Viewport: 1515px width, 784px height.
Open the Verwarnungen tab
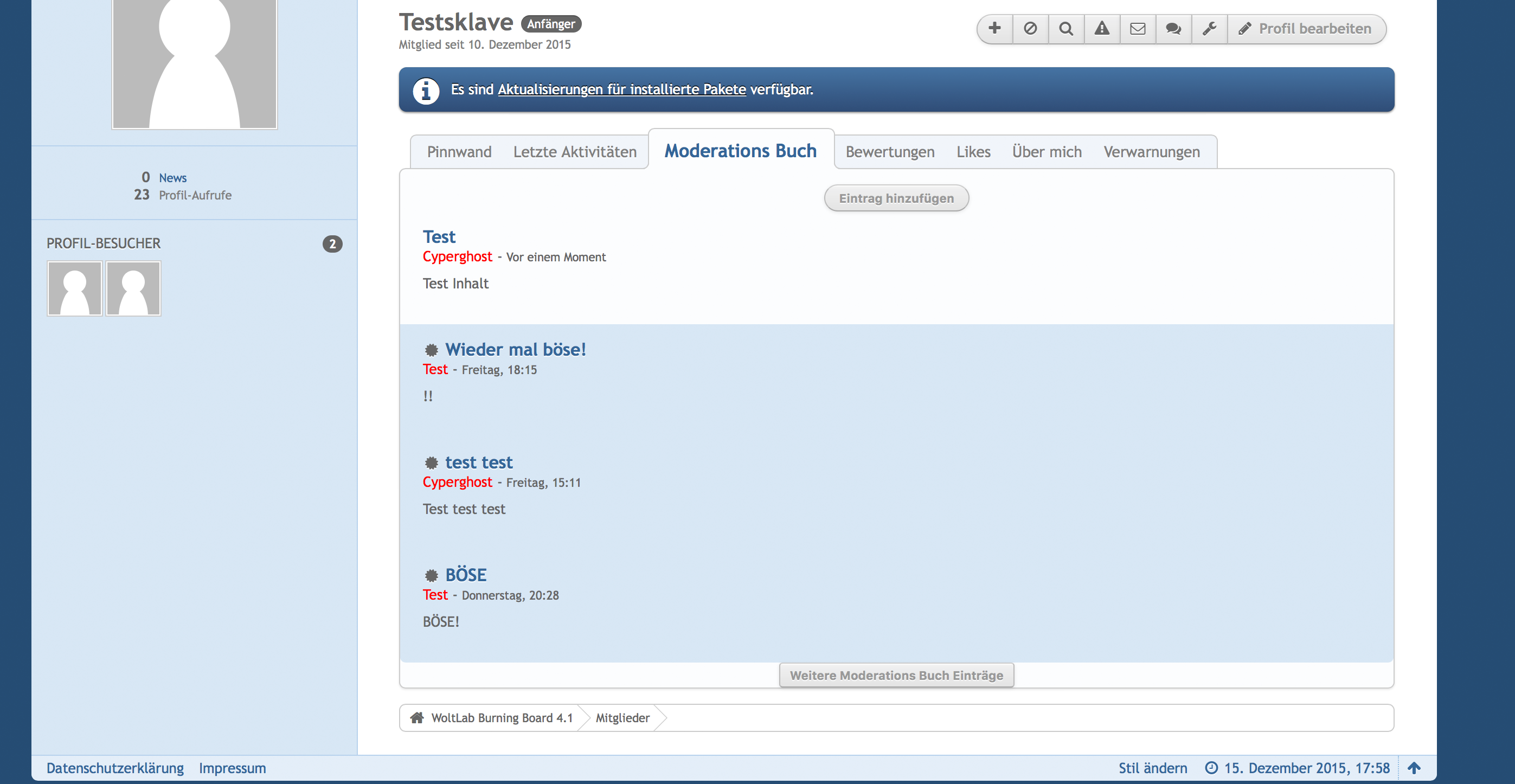(x=1151, y=152)
